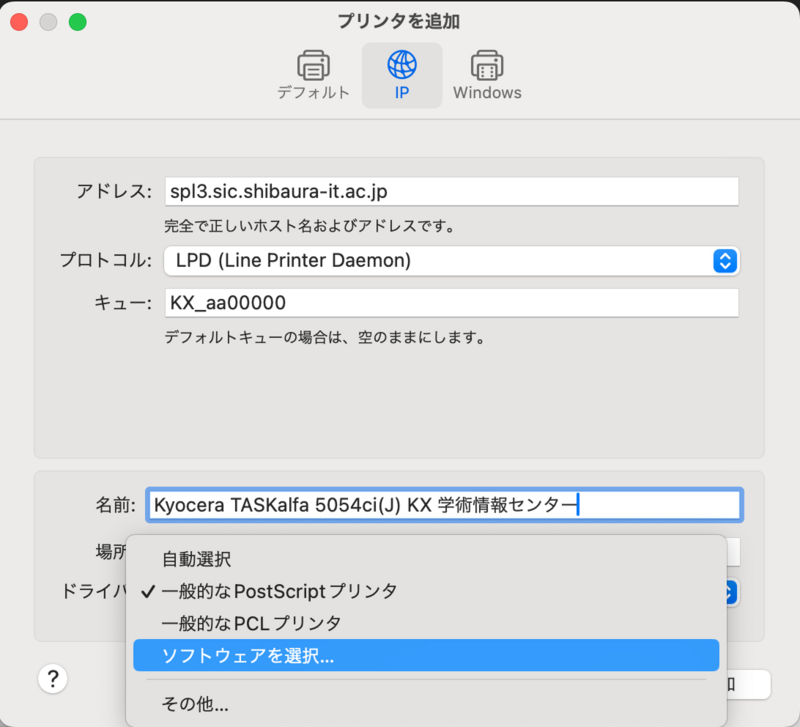Open the プロトコル LPD dropdown

450,261
